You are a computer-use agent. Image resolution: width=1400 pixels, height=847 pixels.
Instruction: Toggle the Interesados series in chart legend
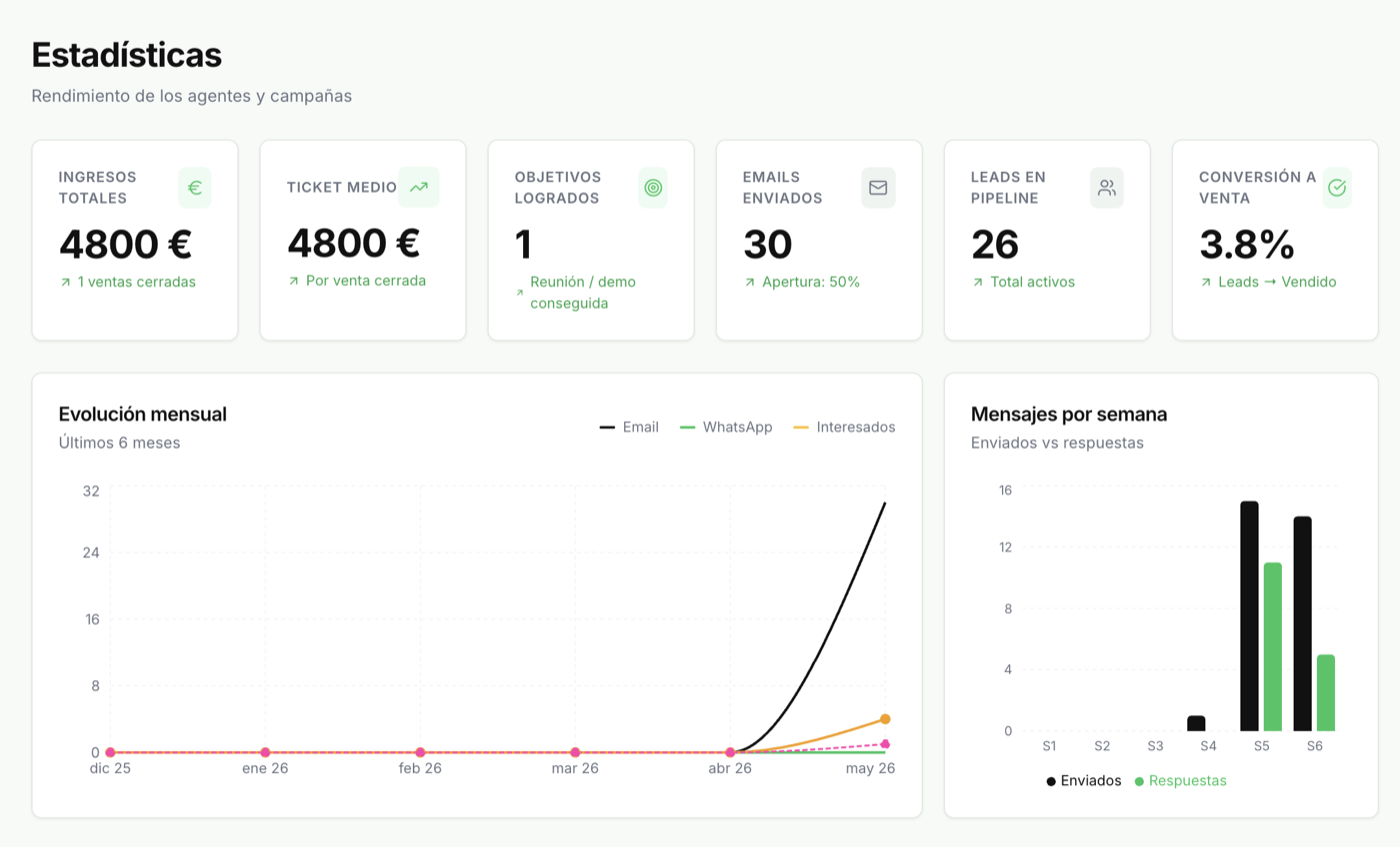(x=844, y=427)
